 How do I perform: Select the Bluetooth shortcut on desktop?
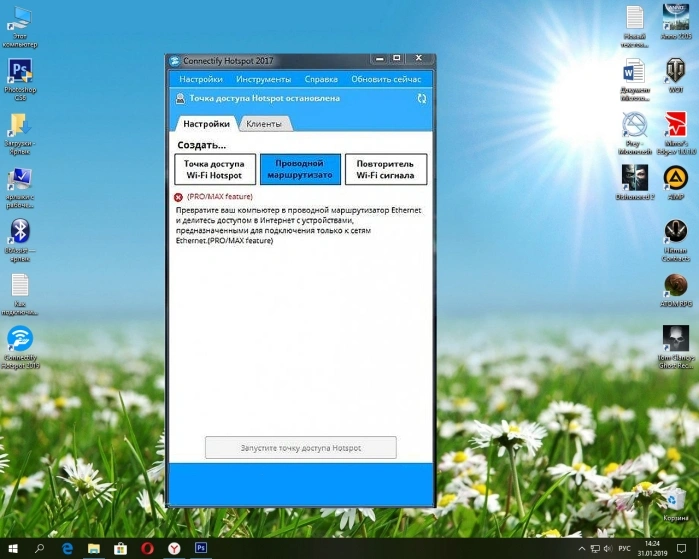pos(20,241)
